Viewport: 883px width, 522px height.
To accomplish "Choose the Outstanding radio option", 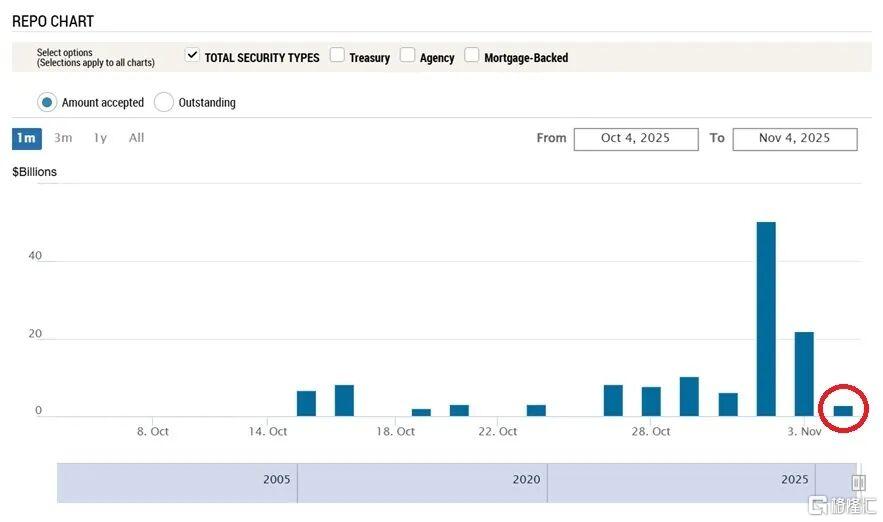I will pyautogui.click(x=164, y=102).
